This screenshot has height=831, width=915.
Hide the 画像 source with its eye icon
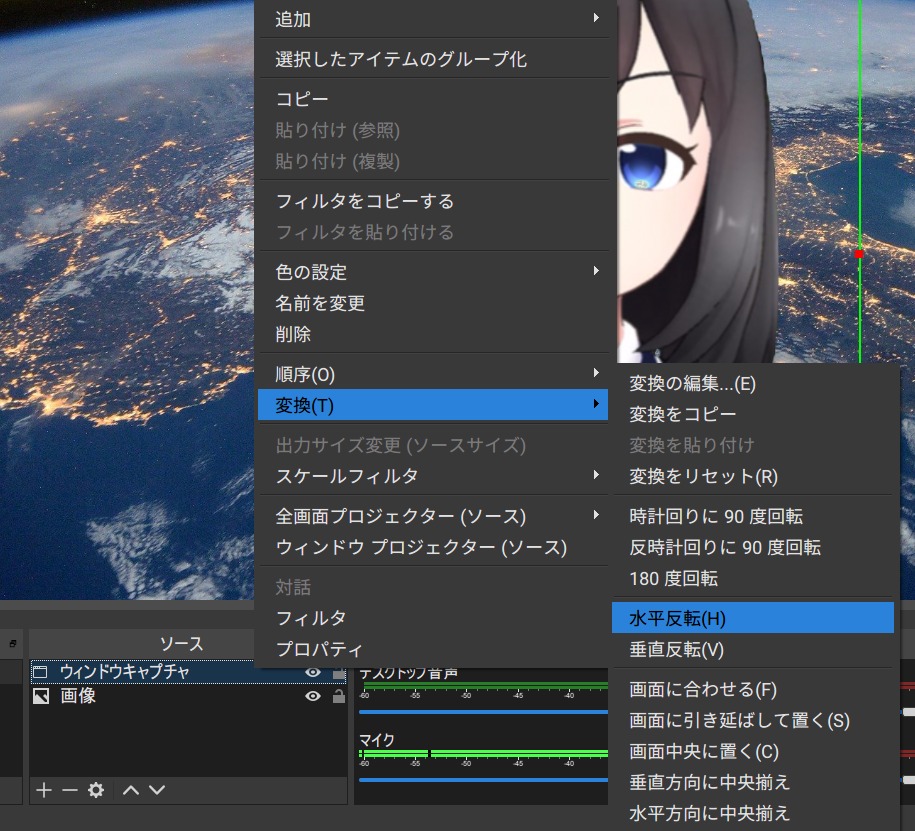click(313, 696)
